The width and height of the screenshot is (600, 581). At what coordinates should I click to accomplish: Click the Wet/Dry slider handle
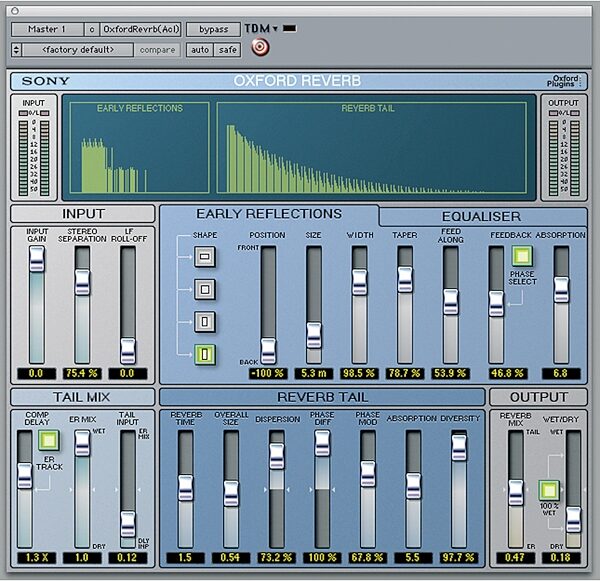(574, 520)
